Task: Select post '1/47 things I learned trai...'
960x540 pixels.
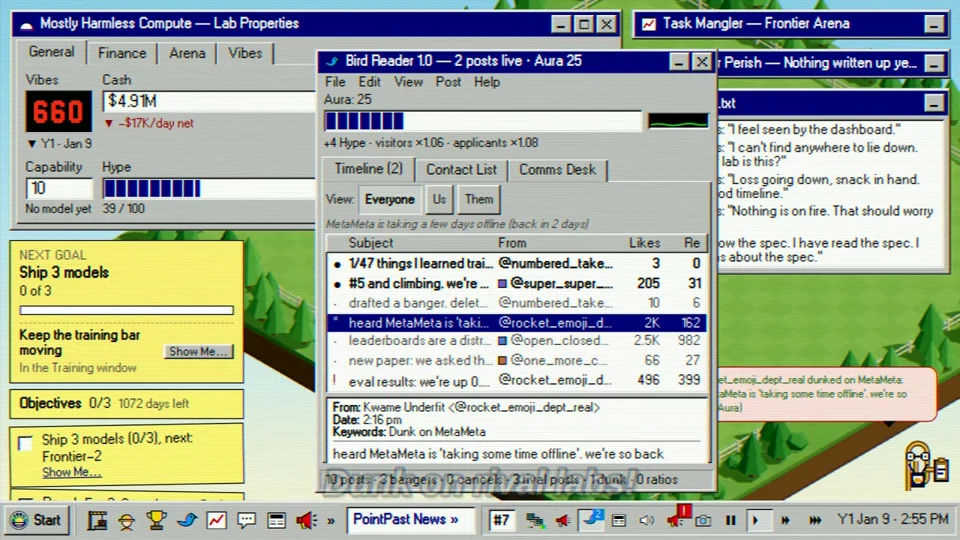Action: tap(516, 264)
